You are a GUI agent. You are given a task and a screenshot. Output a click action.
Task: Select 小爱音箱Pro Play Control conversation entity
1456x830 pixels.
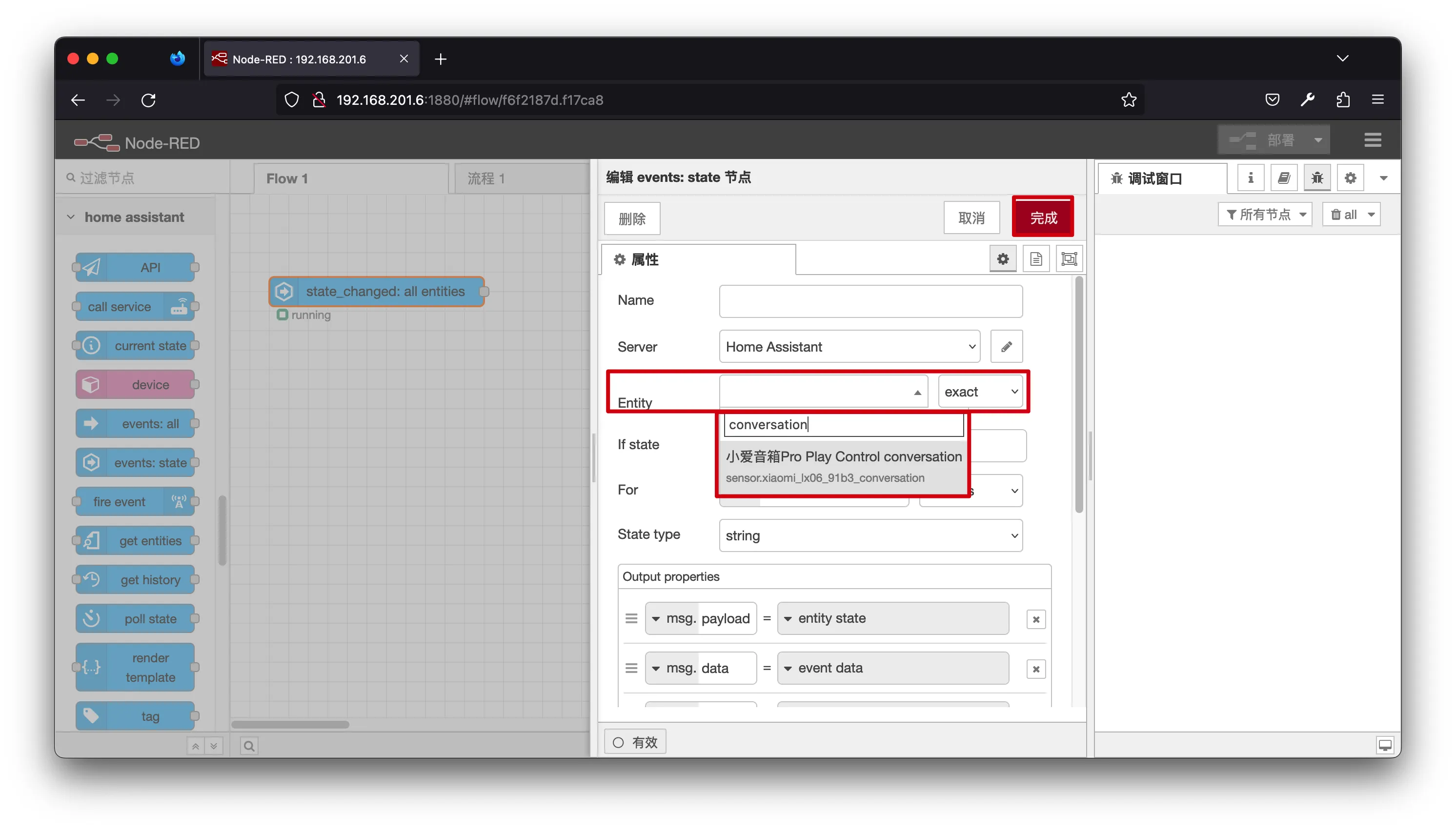(844, 467)
